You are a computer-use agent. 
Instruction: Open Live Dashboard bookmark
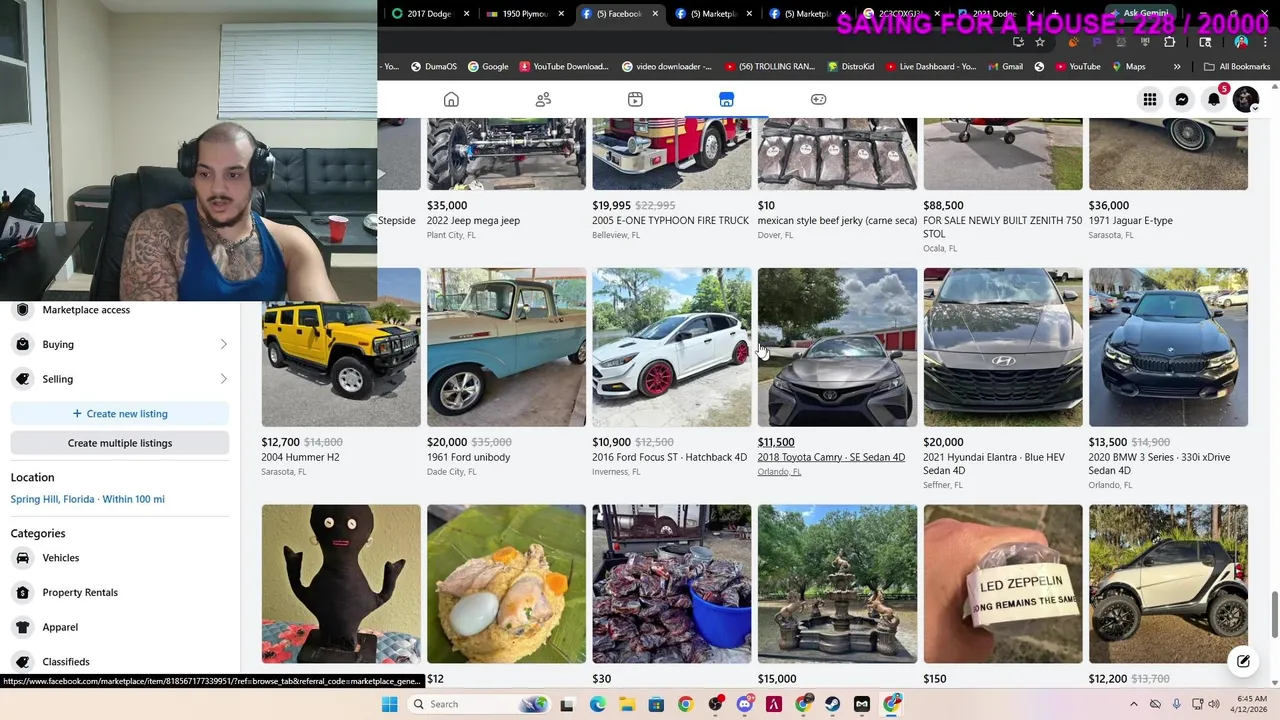(929, 67)
